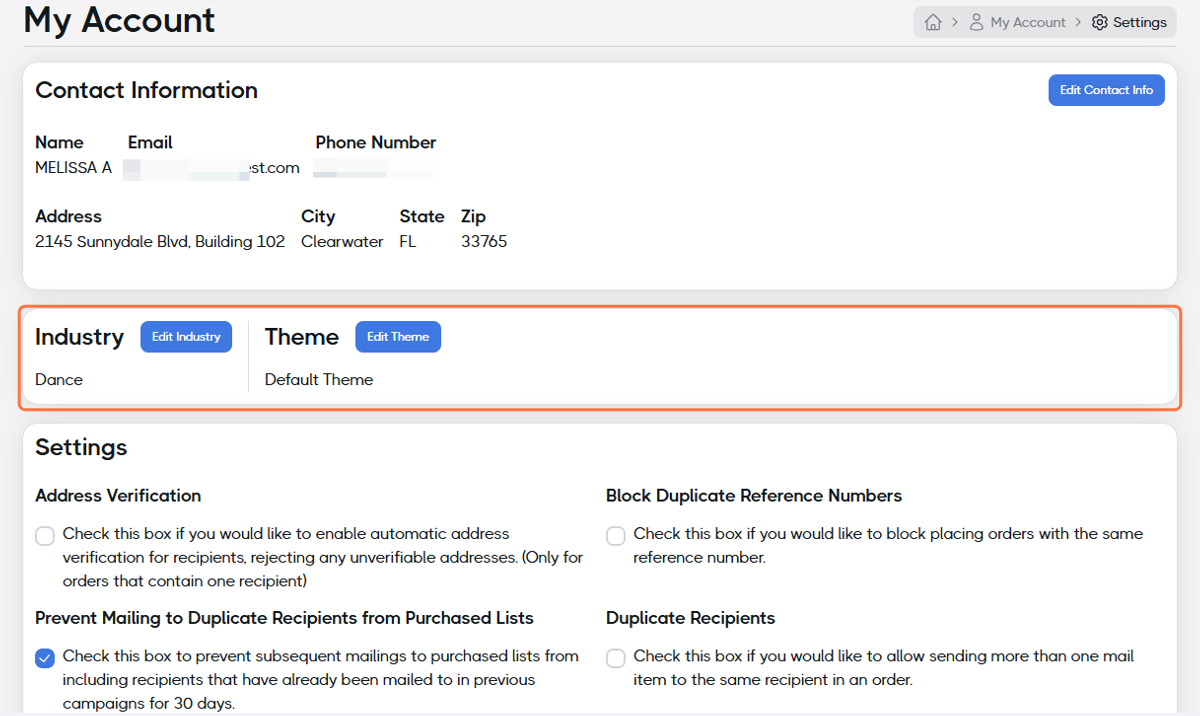The width and height of the screenshot is (1200, 716).
Task: Click the home icon in the breadcrumb
Action: pos(933,22)
